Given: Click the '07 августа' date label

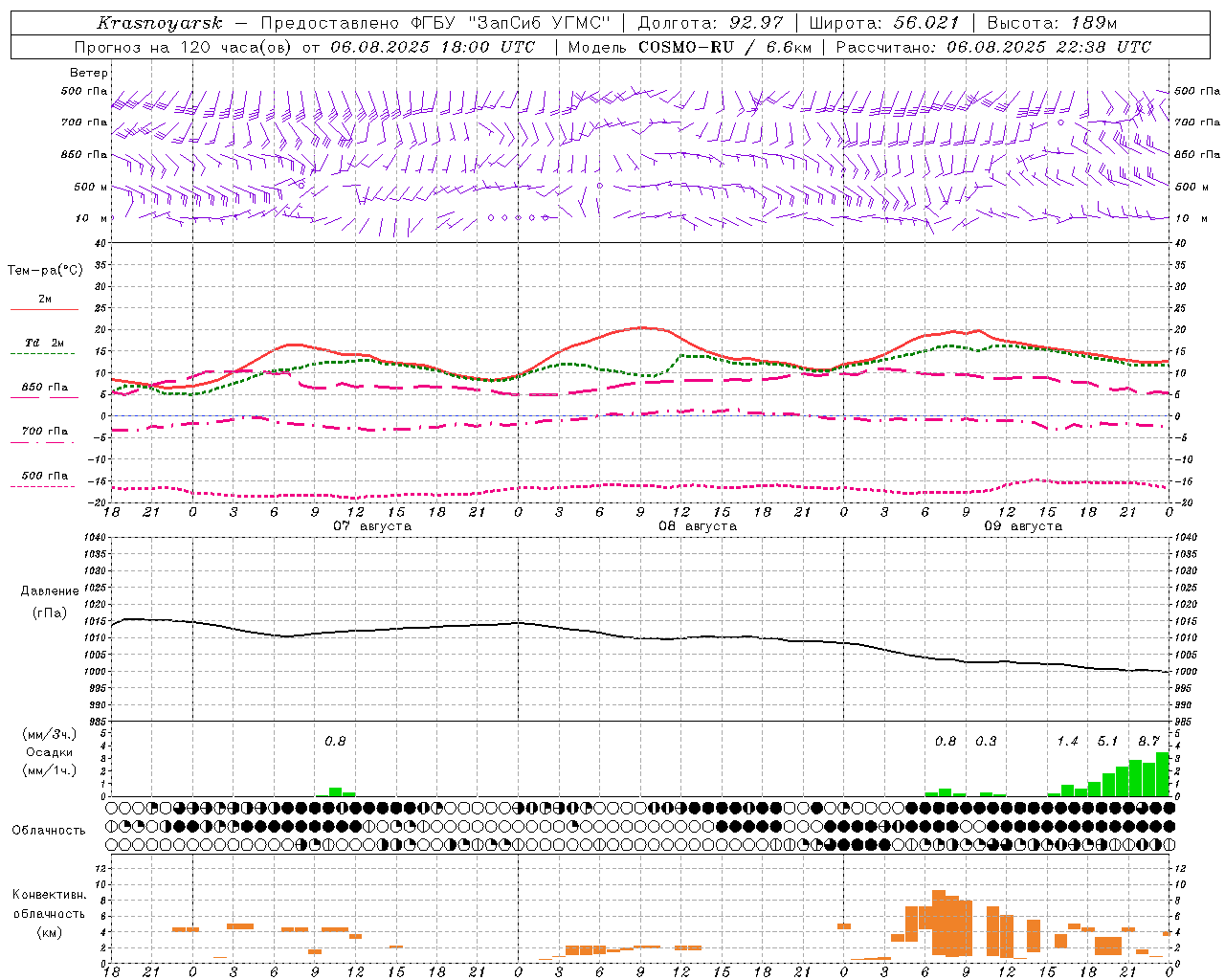Looking at the screenshot, I should click(x=372, y=526).
